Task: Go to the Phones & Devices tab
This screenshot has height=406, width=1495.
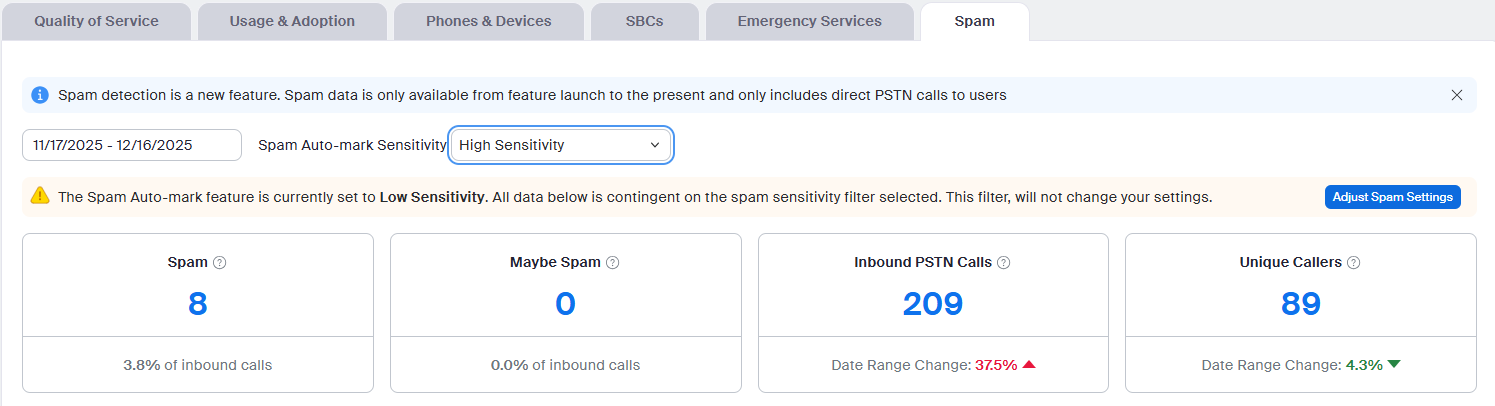Action: pos(488,21)
